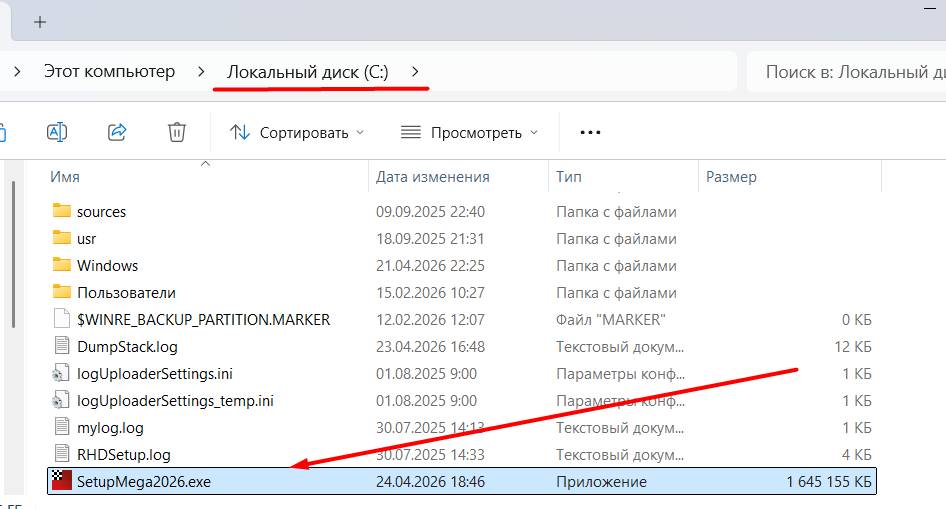946x509 pixels.
Task: Click the DumpStack.log text file icon
Action: 62,347
